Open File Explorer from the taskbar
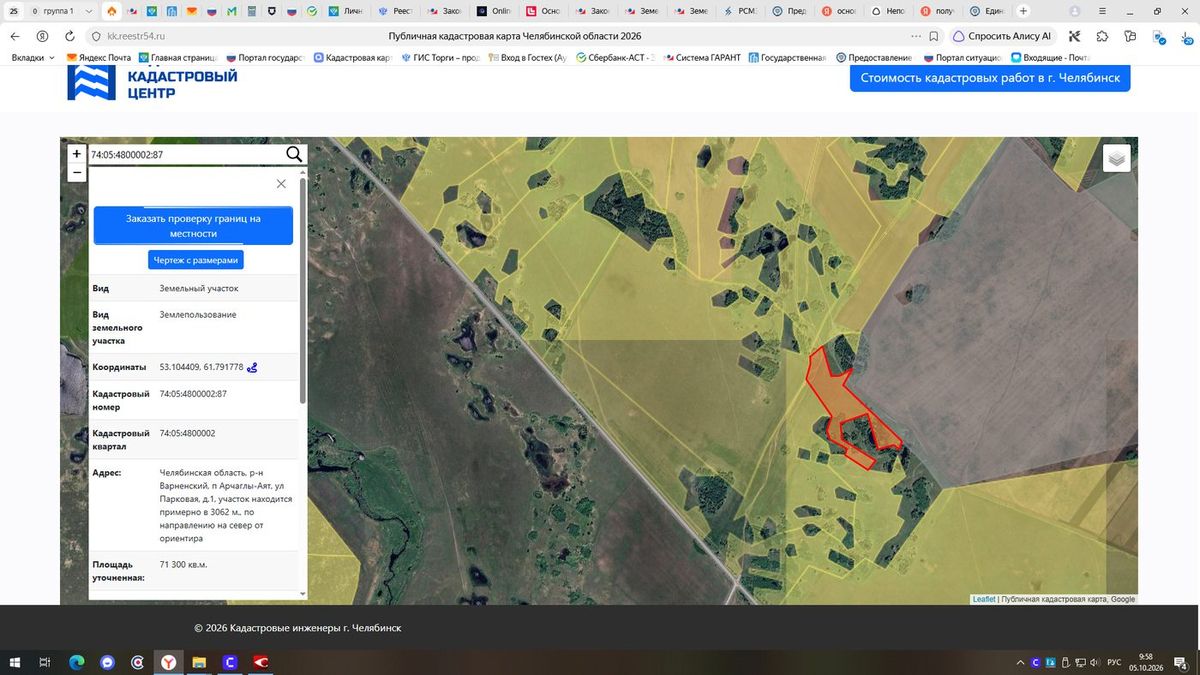This screenshot has width=1200, height=675. coord(199,662)
